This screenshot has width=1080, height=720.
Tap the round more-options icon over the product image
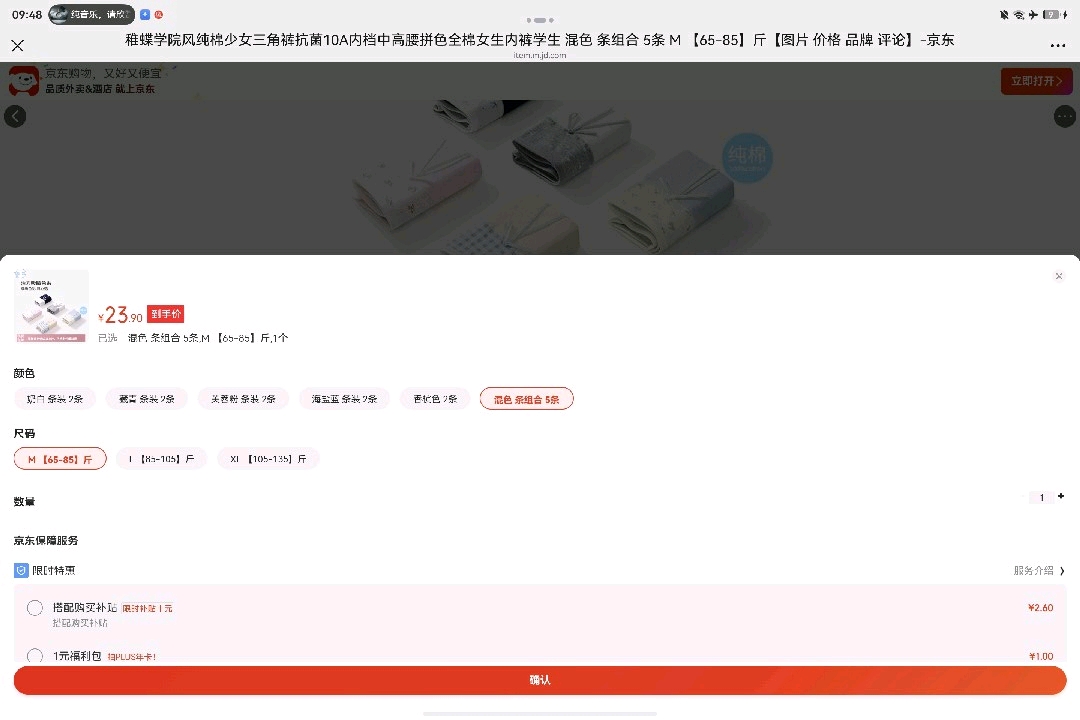click(1065, 116)
